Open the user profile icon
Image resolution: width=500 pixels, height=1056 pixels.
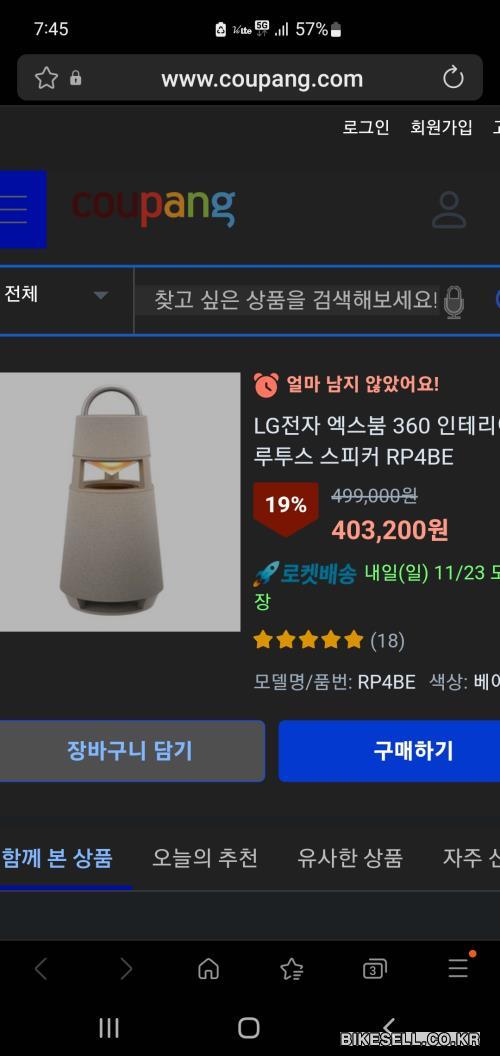pyautogui.click(x=449, y=209)
